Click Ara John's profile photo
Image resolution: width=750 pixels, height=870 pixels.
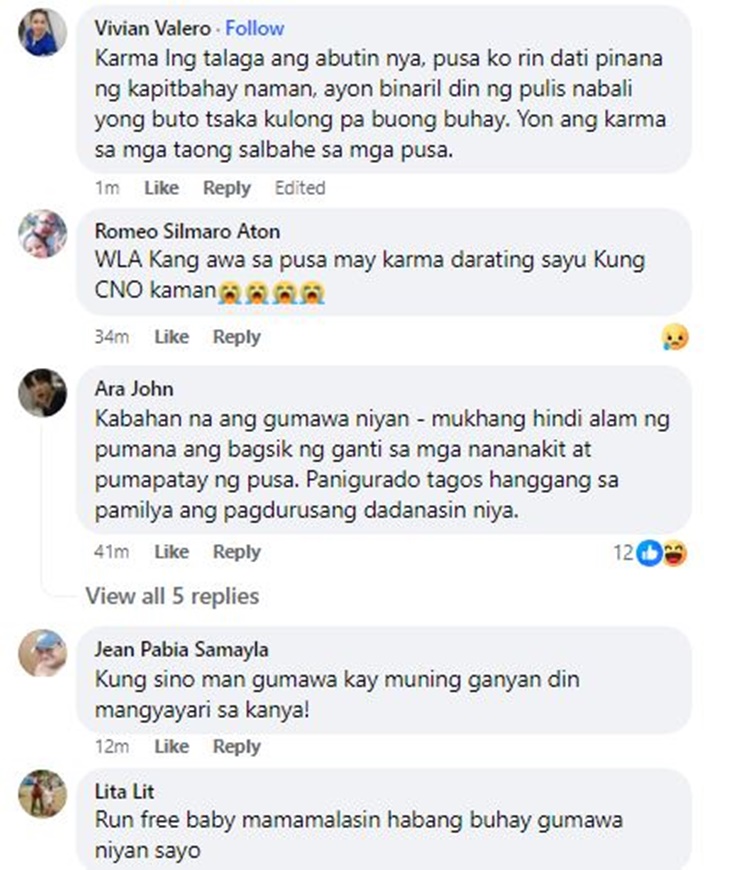tap(43, 392)
